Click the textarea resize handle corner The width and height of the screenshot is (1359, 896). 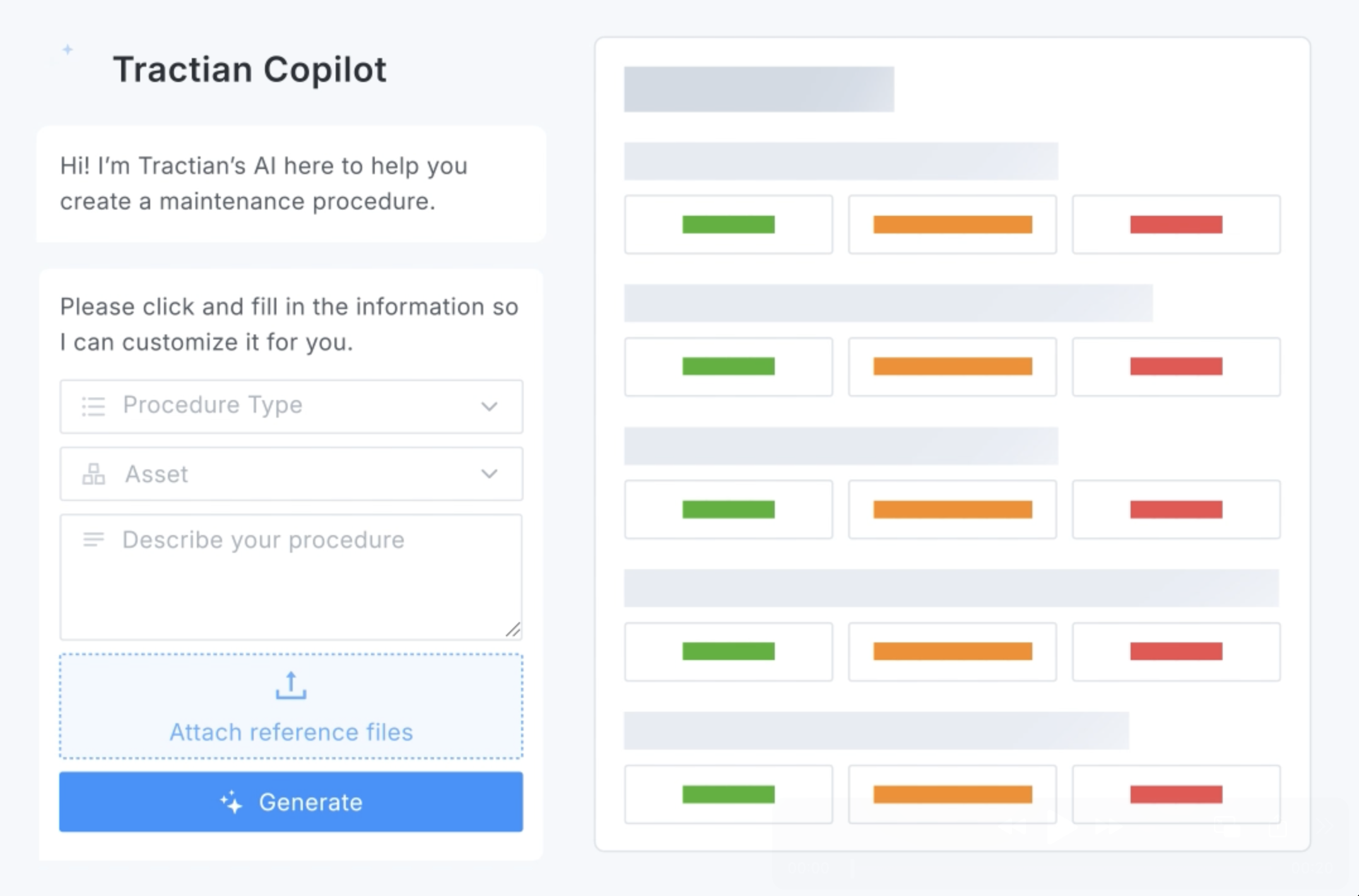click(514, 630)
